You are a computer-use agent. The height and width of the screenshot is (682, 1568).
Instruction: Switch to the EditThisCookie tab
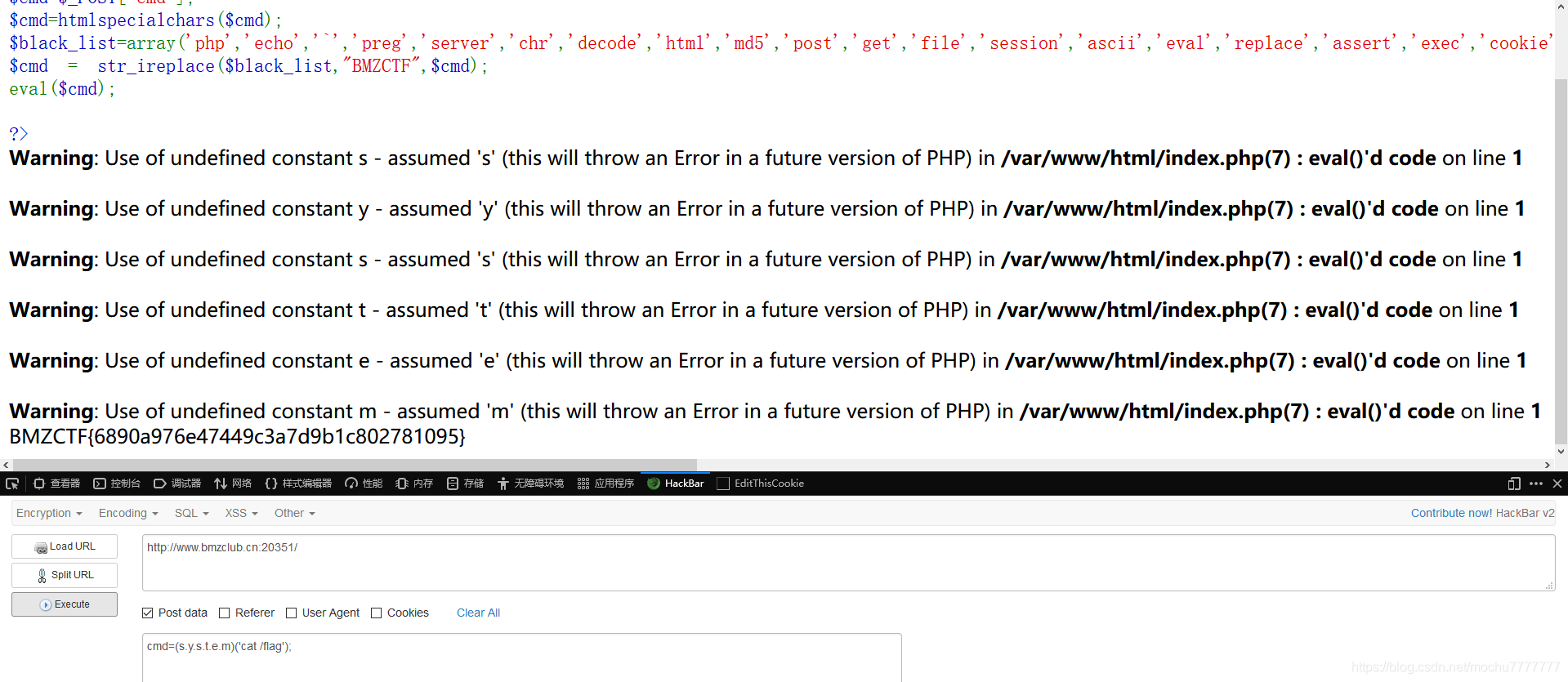tap(761, 484)
